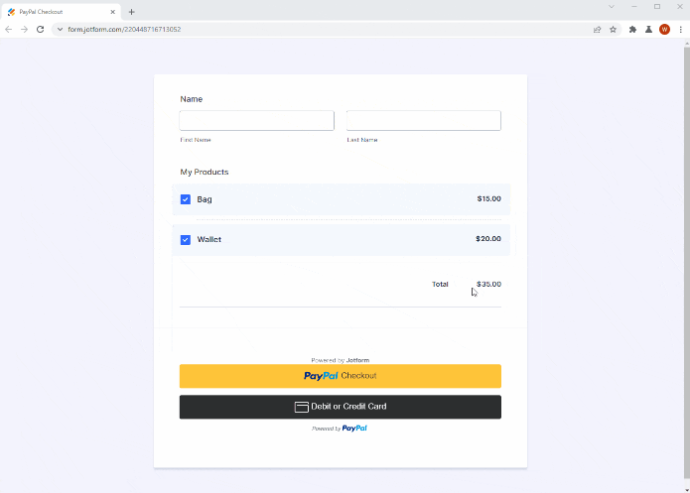The width and height of the screenshot is (690, 493).
Task: Open the profile avatar W
Action: coord(664,29)
